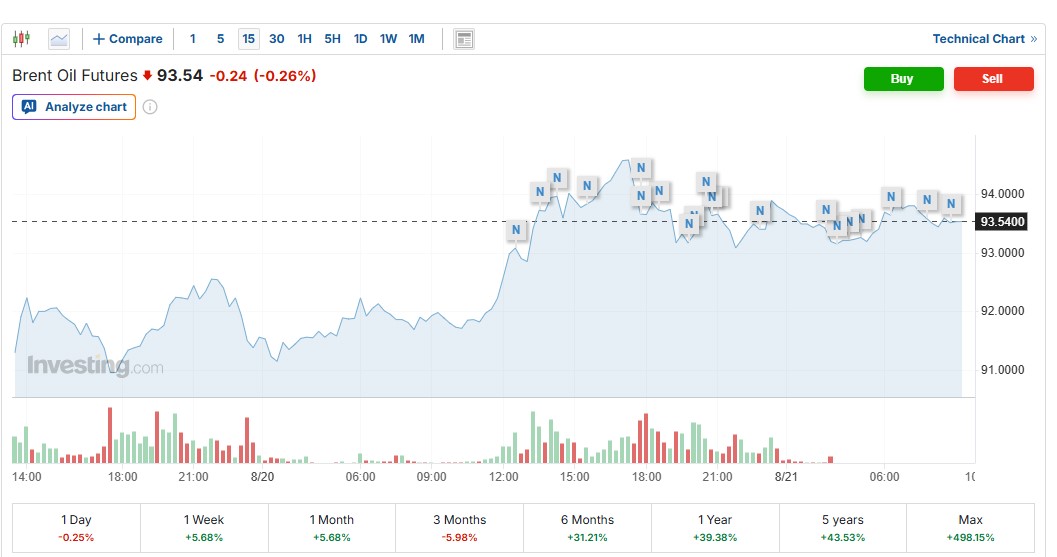Select the 5H interval

(332, 39)
